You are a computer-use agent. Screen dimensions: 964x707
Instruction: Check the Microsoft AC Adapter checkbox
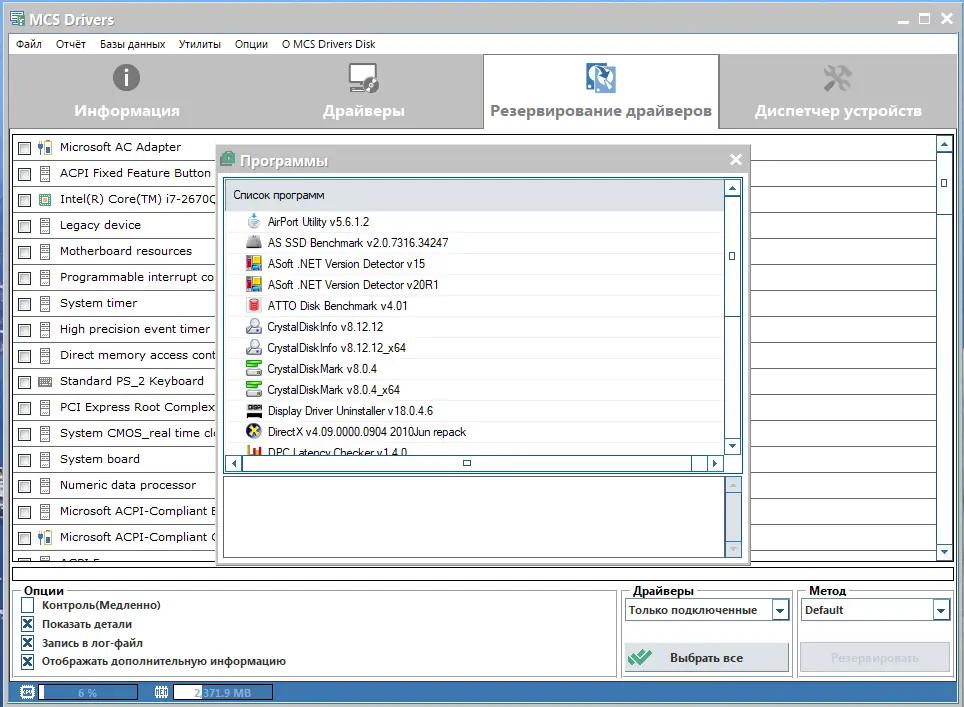click(25, 148)
